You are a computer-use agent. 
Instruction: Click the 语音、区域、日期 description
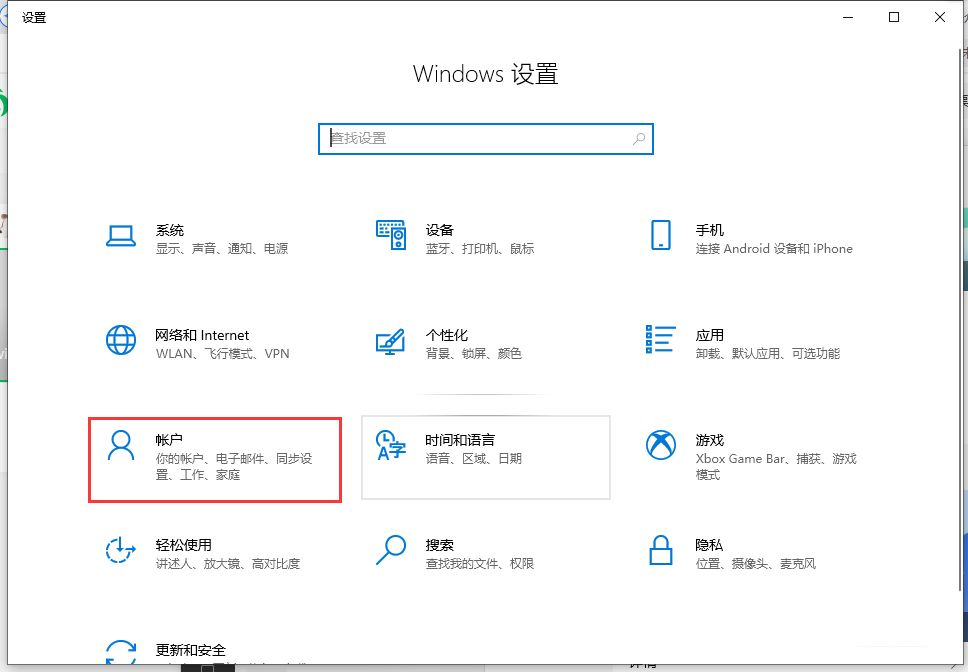(x=474, y=458)
